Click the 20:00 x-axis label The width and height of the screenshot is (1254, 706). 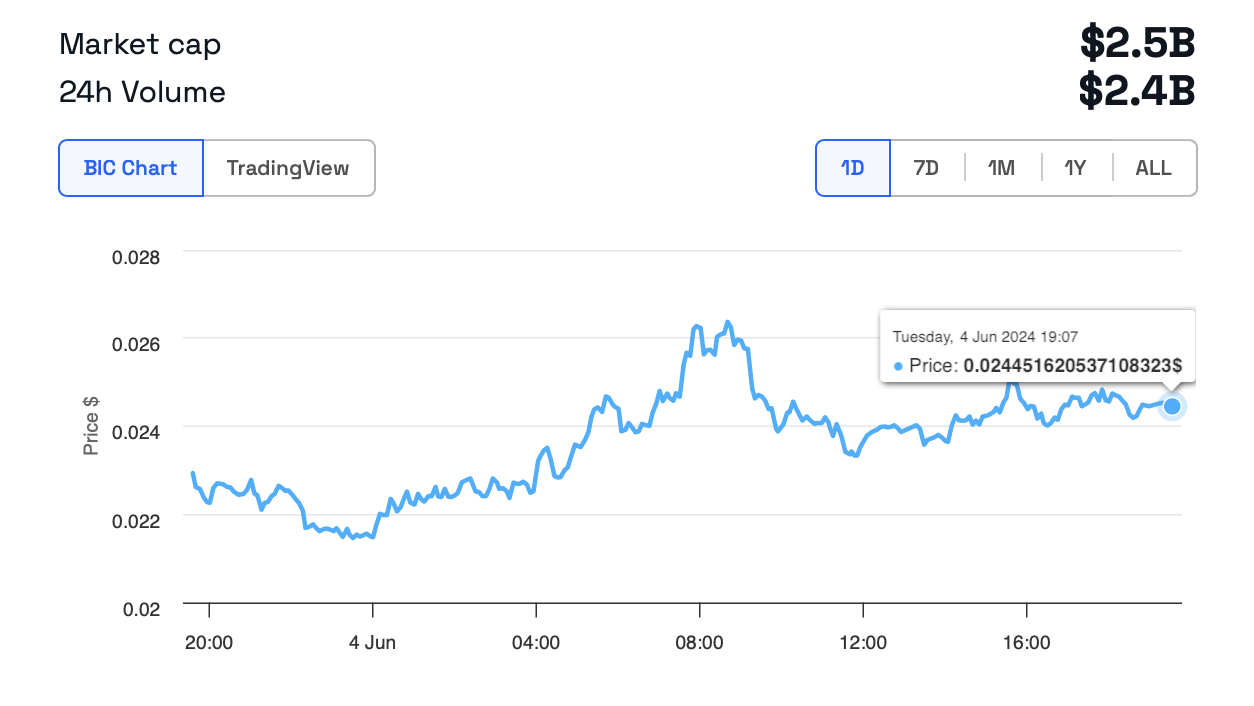click(x=209, y=643)
